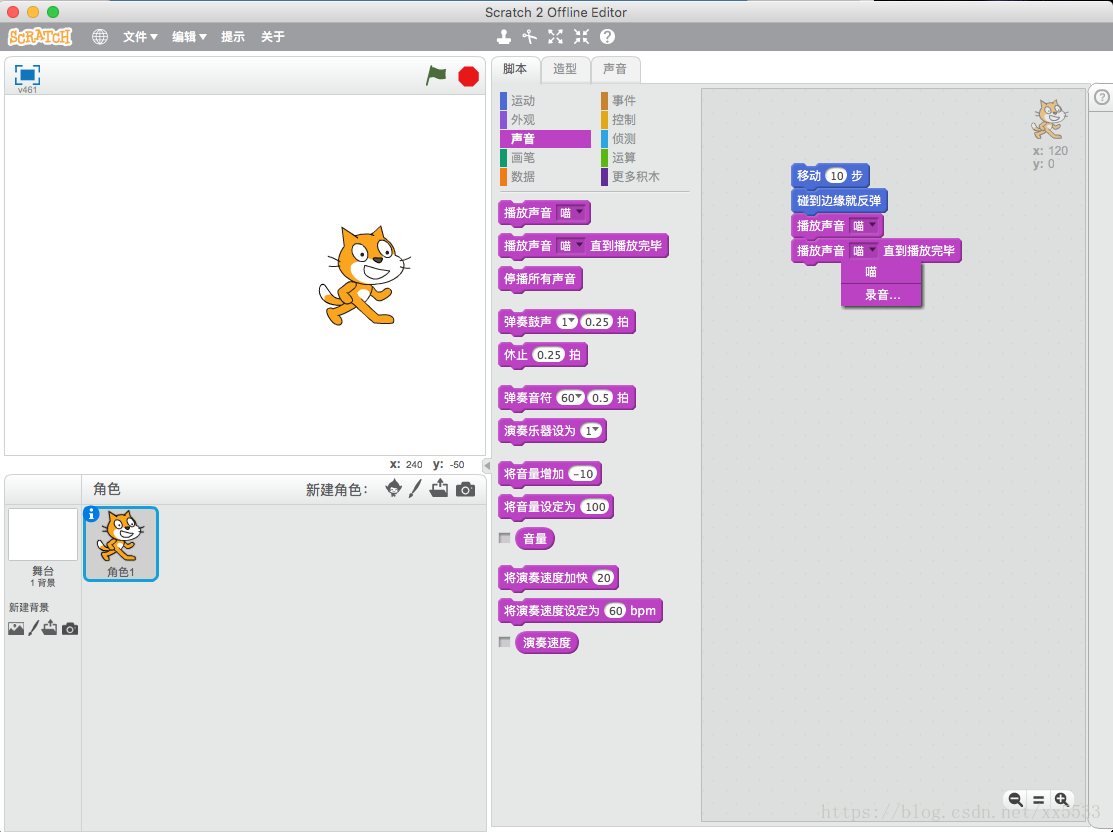This screenshot has height=832, width=1113.
Task: Choose a new sprite from the library
Action: tap(393, 488)
